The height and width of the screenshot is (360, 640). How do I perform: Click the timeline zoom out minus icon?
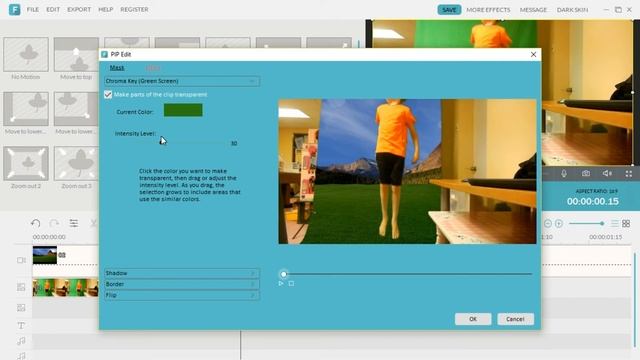[548, 223]
